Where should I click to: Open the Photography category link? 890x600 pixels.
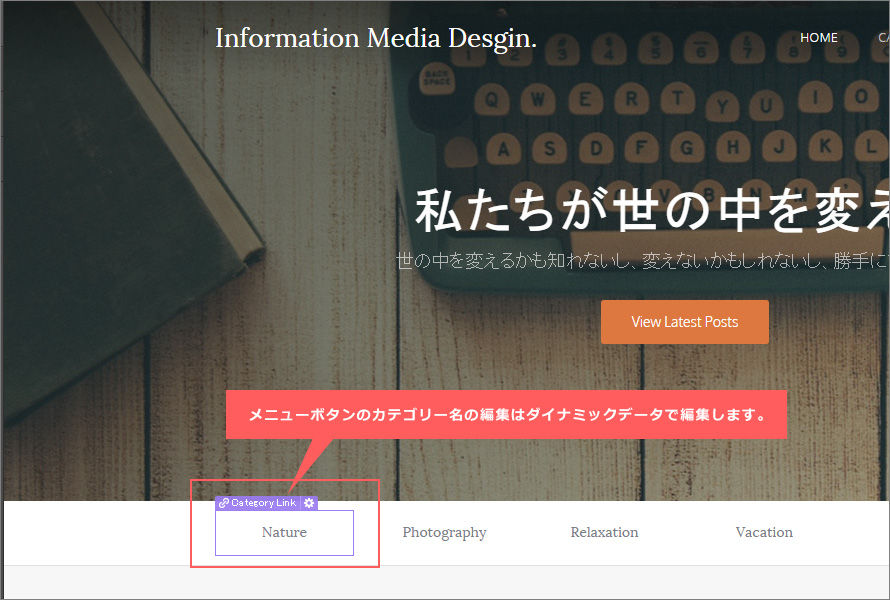click(444, 532)
